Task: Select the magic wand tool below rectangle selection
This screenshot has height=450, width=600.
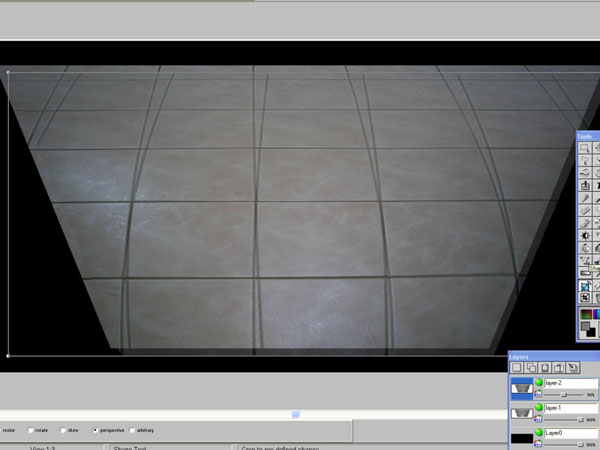Action: click(584, 160)
